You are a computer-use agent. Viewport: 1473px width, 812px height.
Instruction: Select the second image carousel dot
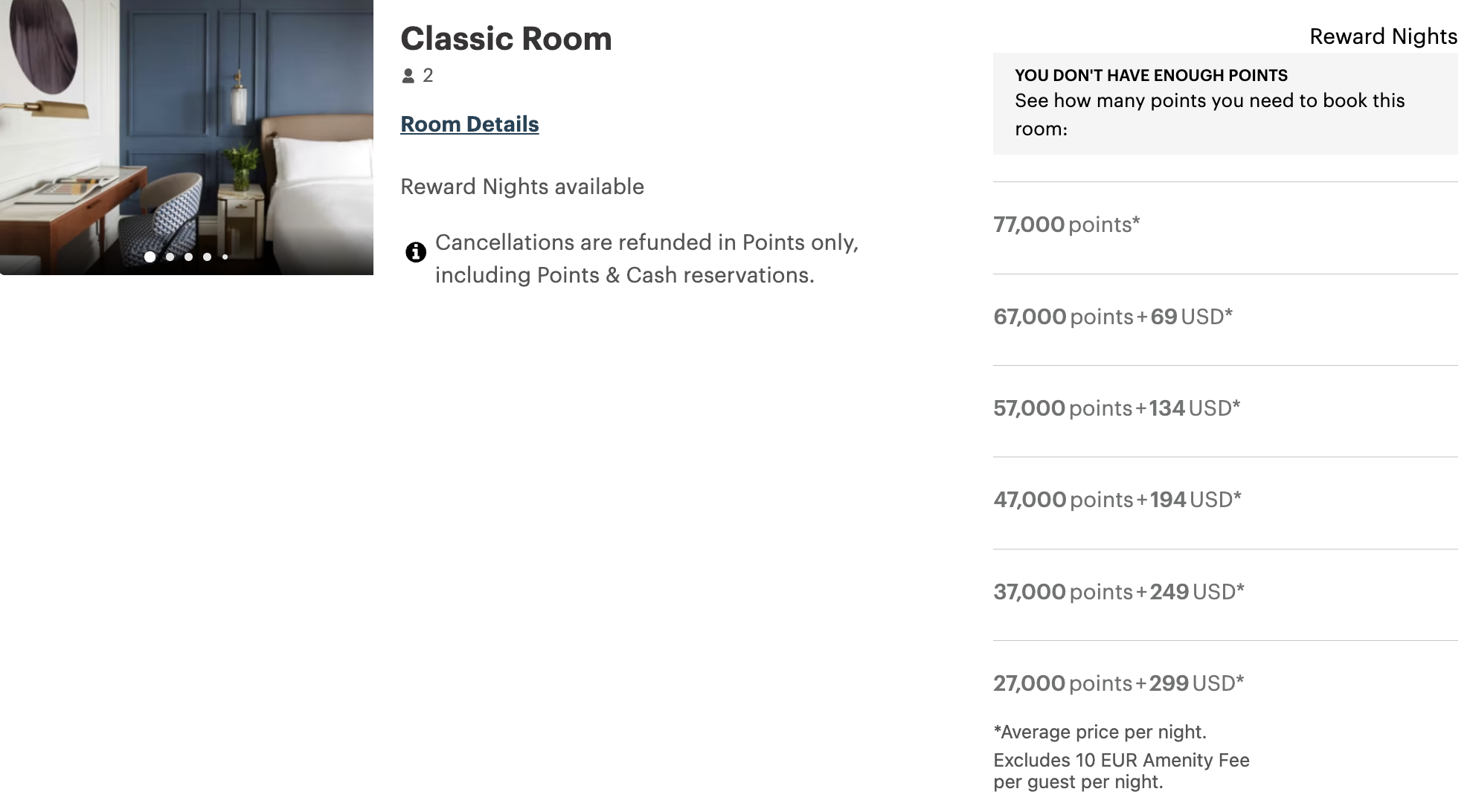170,257
